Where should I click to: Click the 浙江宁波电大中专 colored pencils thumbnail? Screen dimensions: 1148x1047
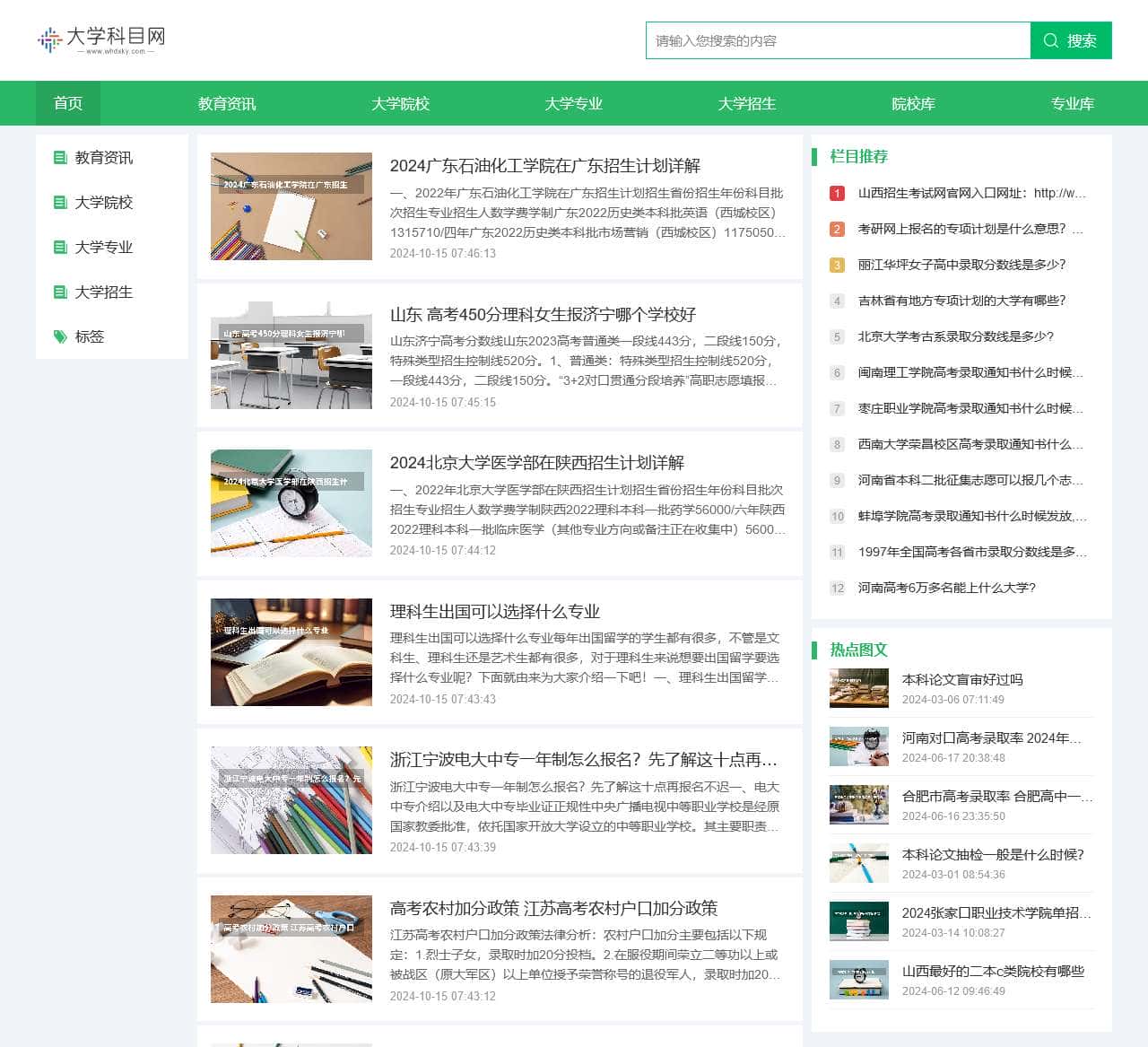coord(291,800)
